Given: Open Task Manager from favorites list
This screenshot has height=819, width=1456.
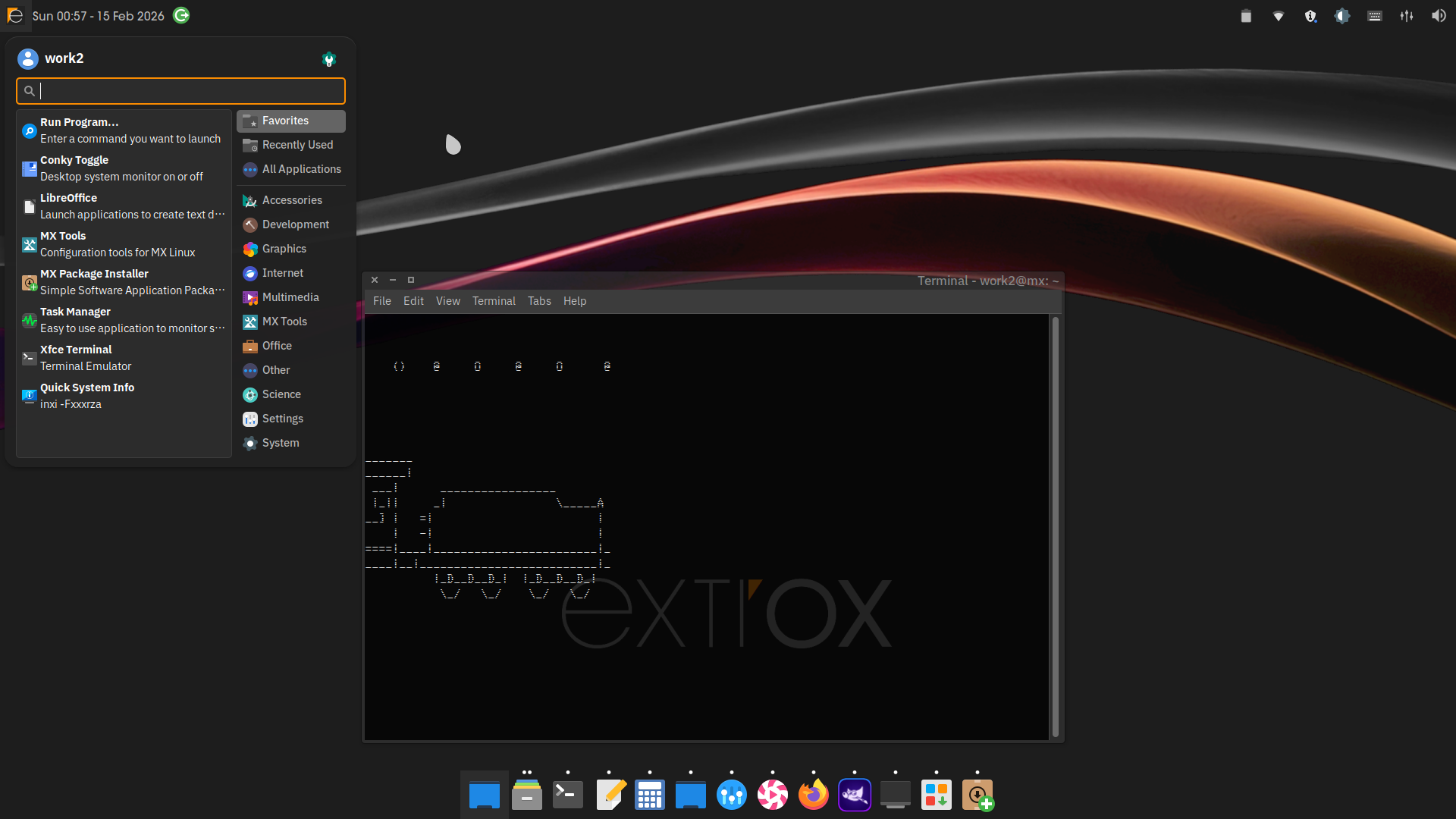Looking at the screenshot, I should [x=121, y=320].
